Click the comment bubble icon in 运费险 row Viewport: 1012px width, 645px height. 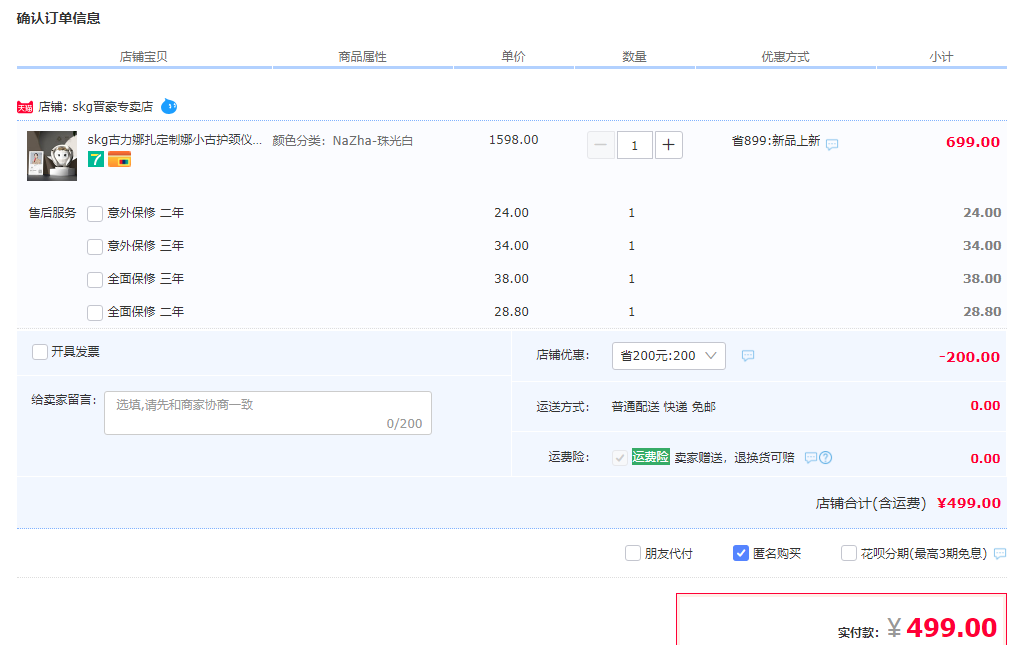pyautogui.click(x=811, y=458)
